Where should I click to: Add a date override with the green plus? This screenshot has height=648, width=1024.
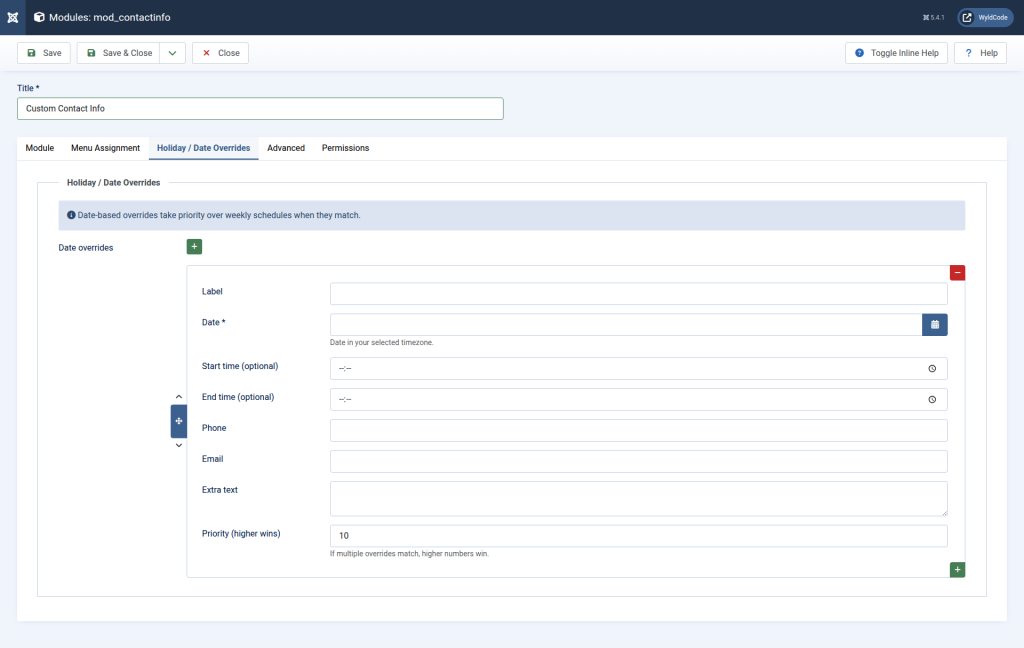point(194,246)
